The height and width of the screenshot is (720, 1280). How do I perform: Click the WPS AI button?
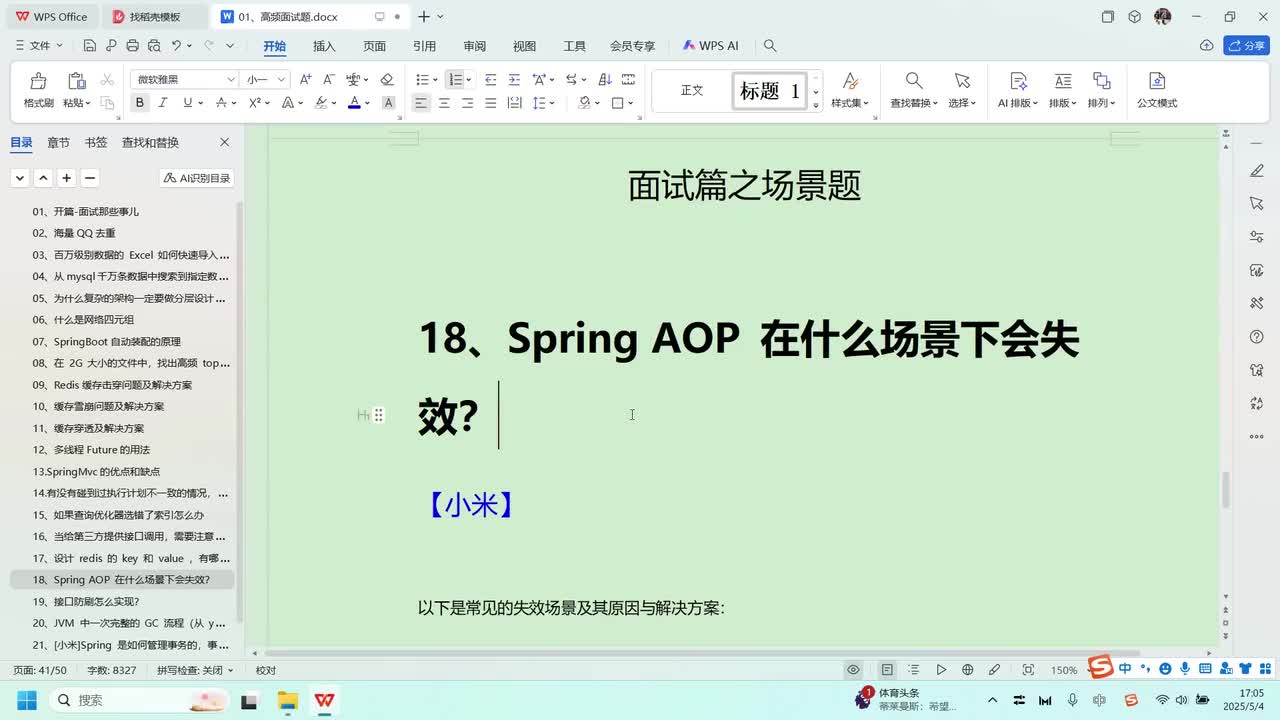pos(711,46)
